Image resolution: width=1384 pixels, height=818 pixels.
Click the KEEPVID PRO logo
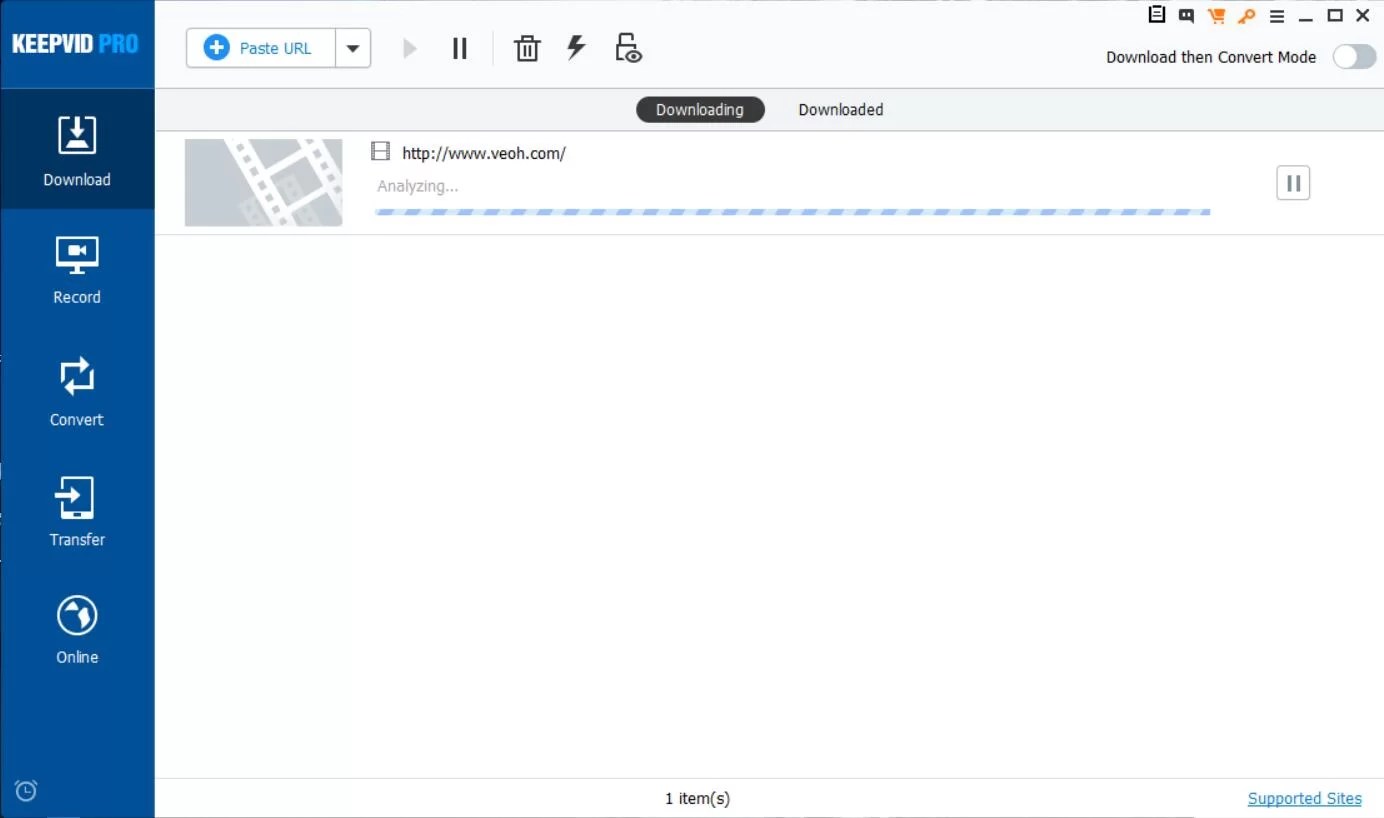(75, 44)
